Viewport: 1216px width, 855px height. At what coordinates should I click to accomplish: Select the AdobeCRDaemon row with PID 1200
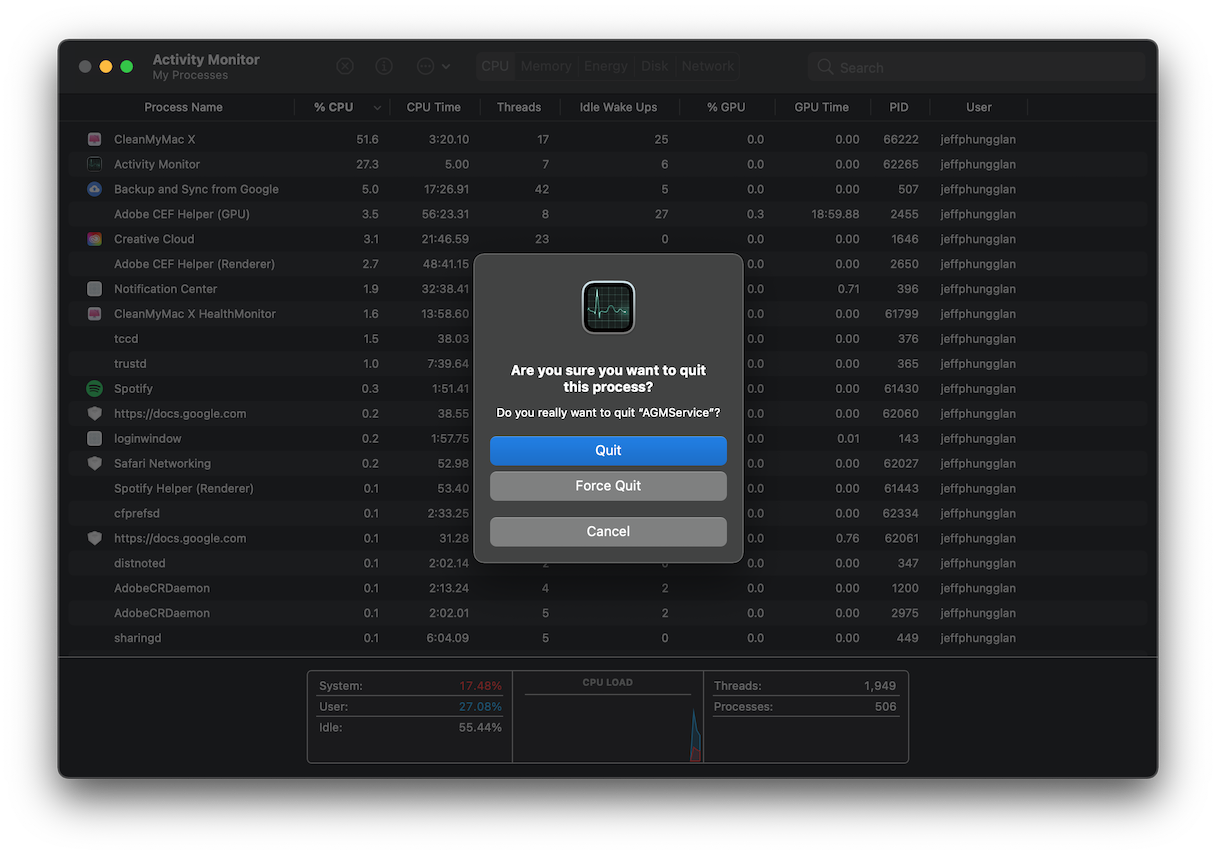click(608, 588)
